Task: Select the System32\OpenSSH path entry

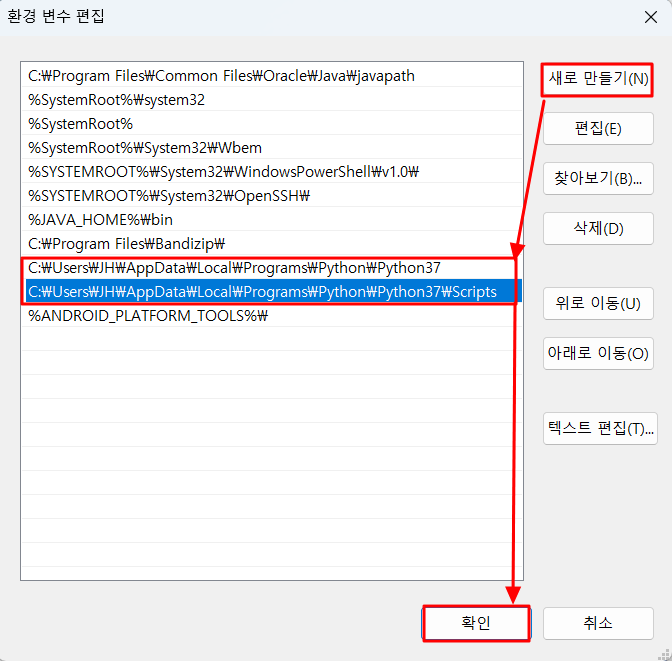Action: (x=272, y=196)
